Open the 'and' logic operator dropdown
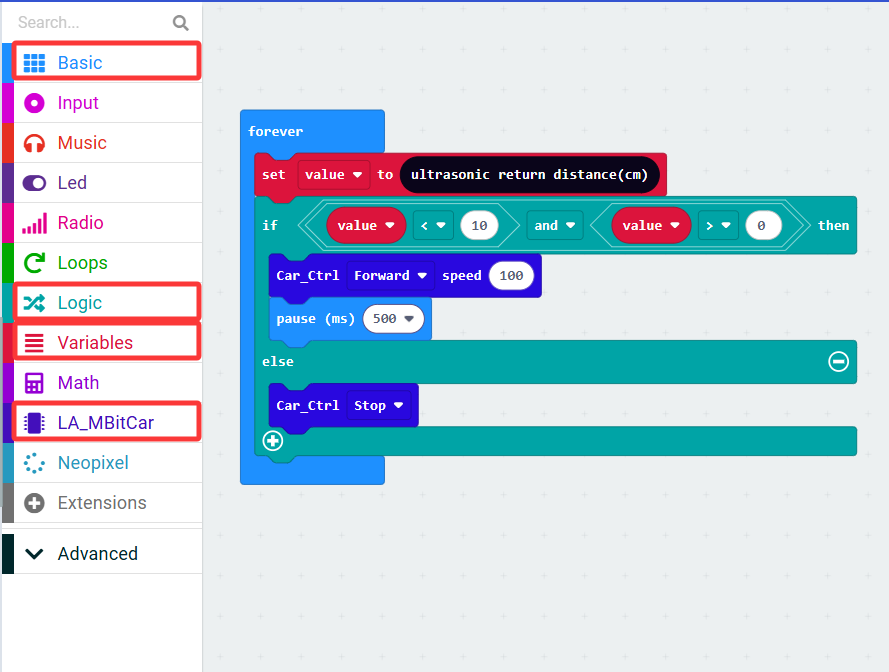Viewport: 889px width, 672px height. pyautogui.click(x=554, y=226)
